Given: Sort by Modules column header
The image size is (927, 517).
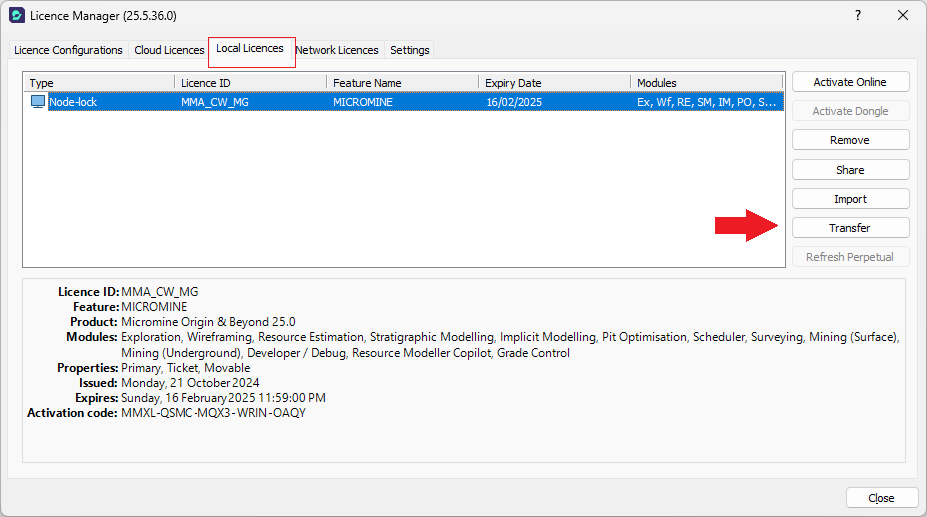Looking at the screenshot, I should [x=706, y=83].
